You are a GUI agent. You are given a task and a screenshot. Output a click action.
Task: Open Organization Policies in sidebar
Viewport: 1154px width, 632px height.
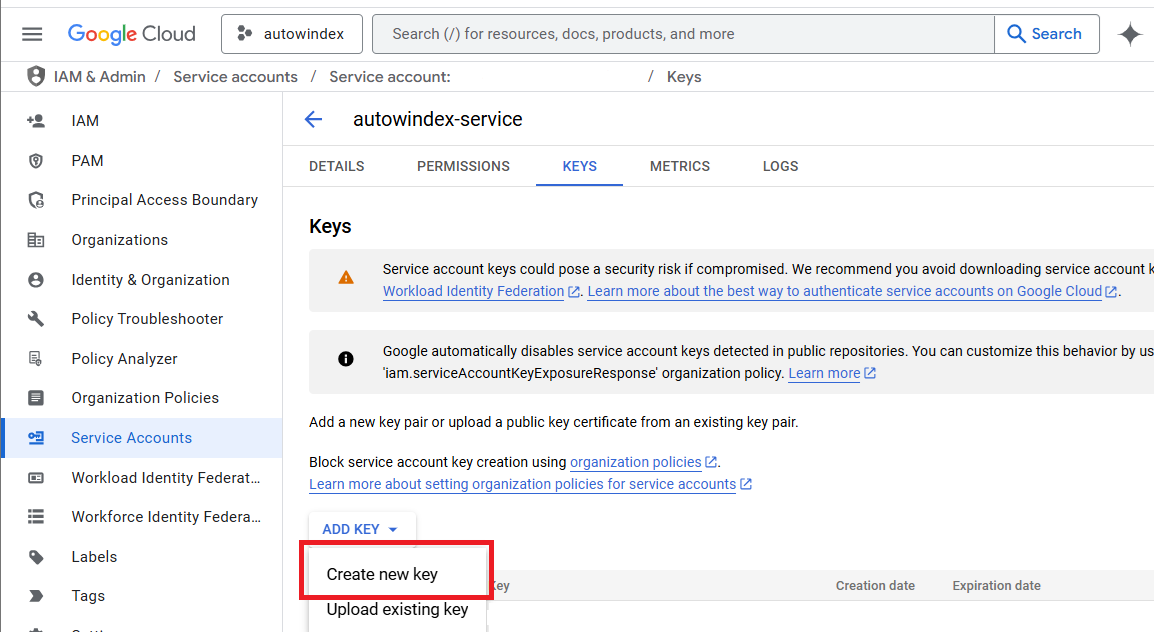pyautogui.click(x=145, y=398)
